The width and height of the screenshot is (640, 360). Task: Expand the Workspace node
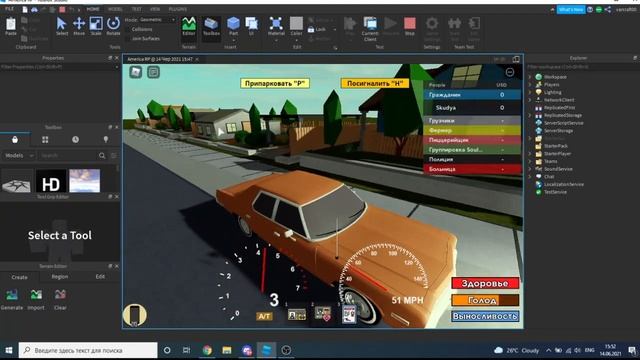click(530, 77)
